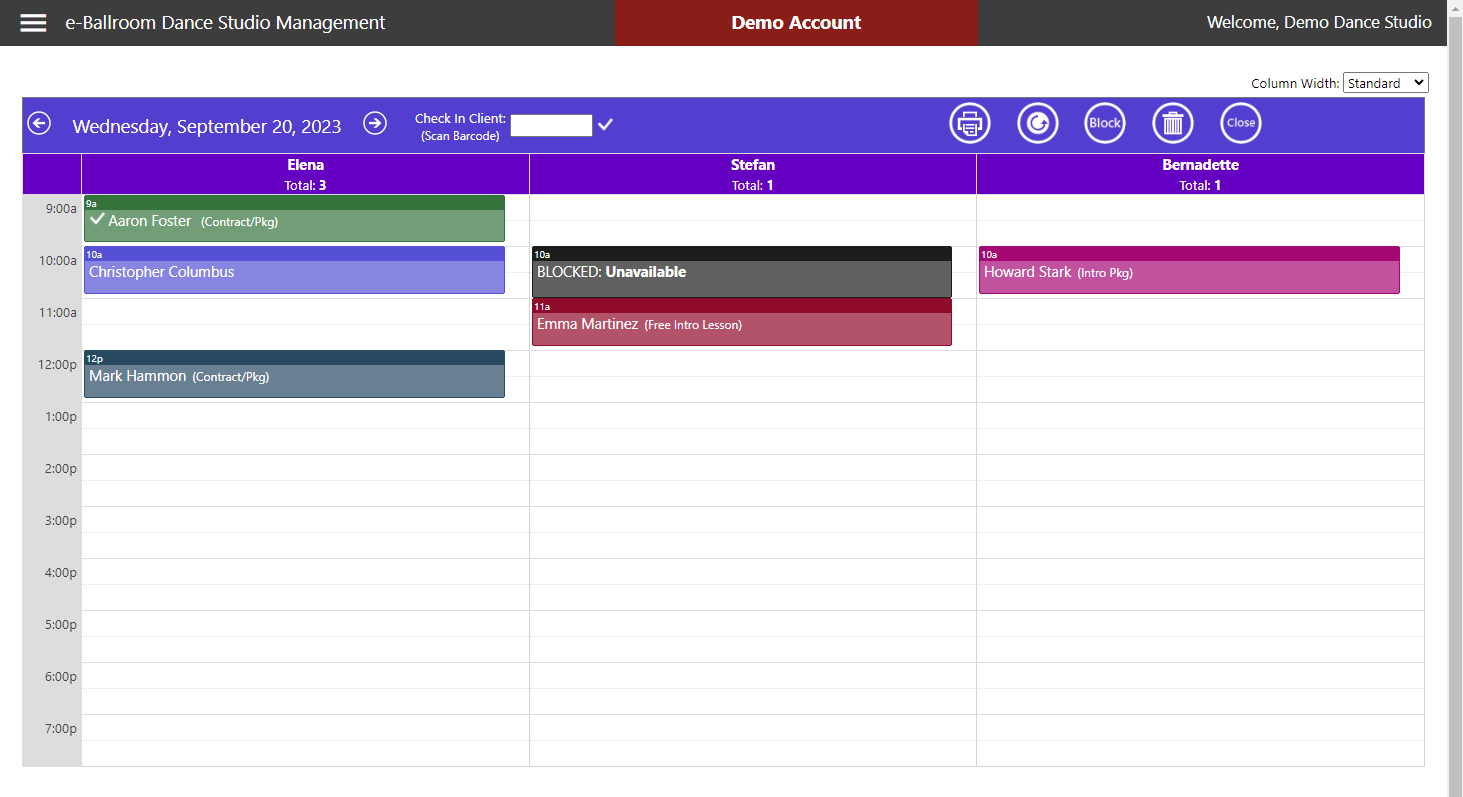The height and width of the screenshot is (797, 1463).
Task: Open Mark Hammon's Contract/Pkg appointment
Action: pyautogui.click(x=293, y=374)
